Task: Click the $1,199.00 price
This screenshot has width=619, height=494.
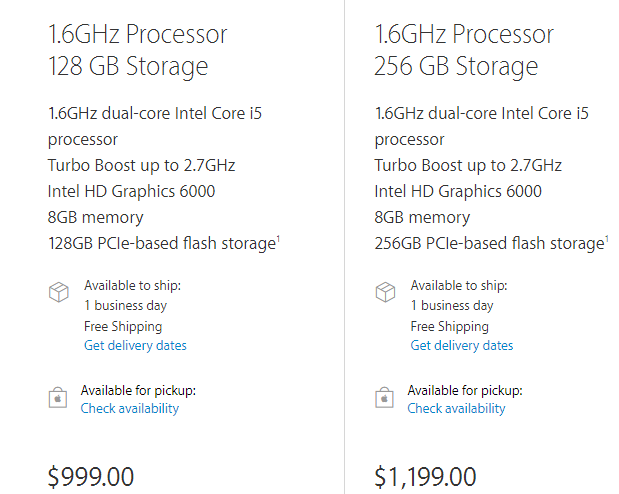Action: click(425, 477)
